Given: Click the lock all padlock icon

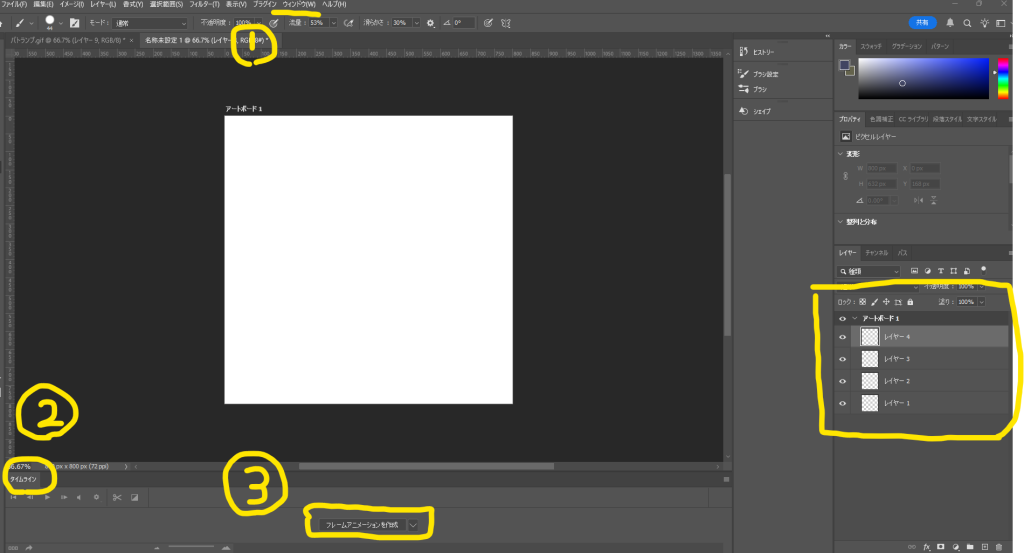Looking at the screenshot, I should pos(910,302).
